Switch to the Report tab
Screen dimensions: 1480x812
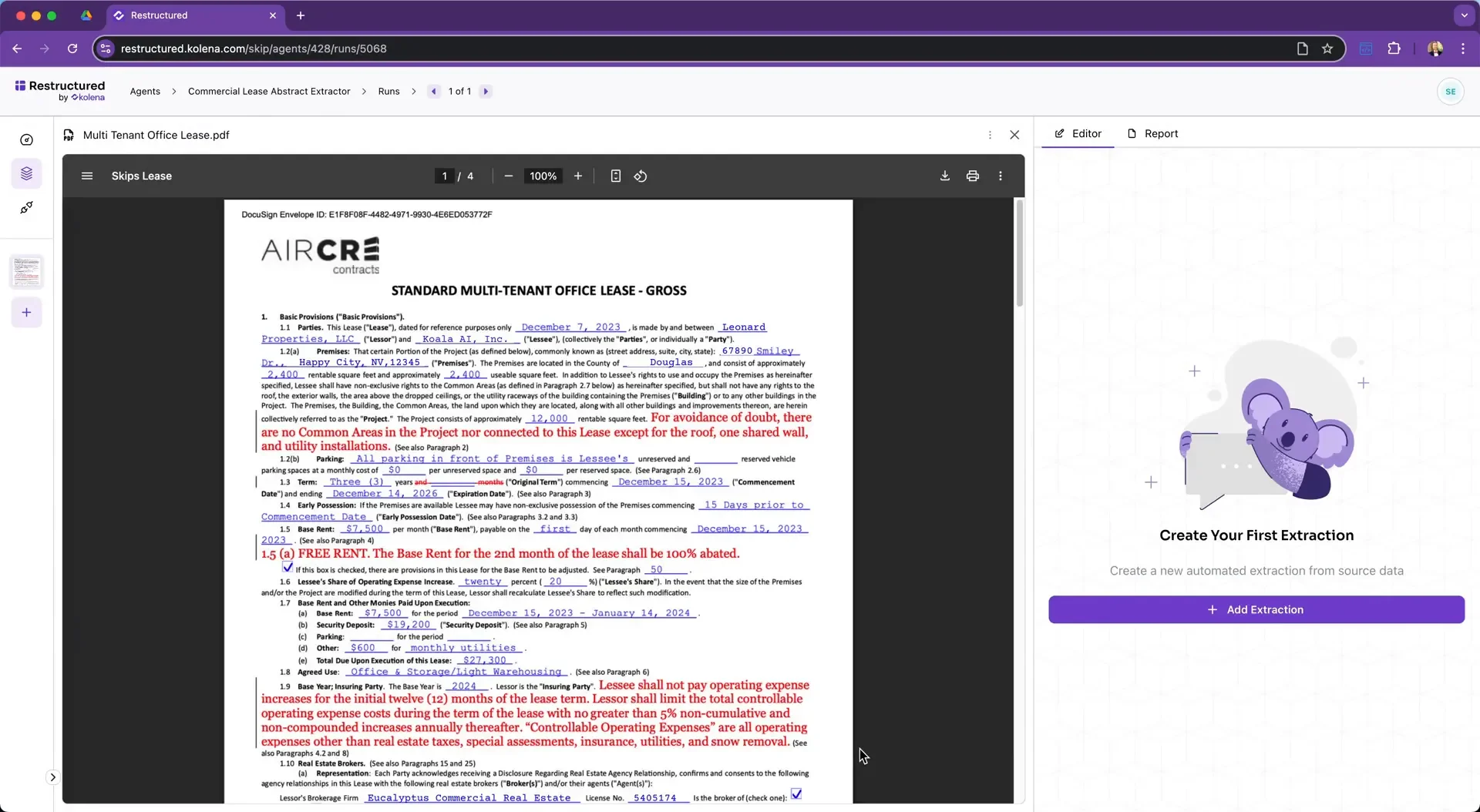click(x=1152, y=133)
